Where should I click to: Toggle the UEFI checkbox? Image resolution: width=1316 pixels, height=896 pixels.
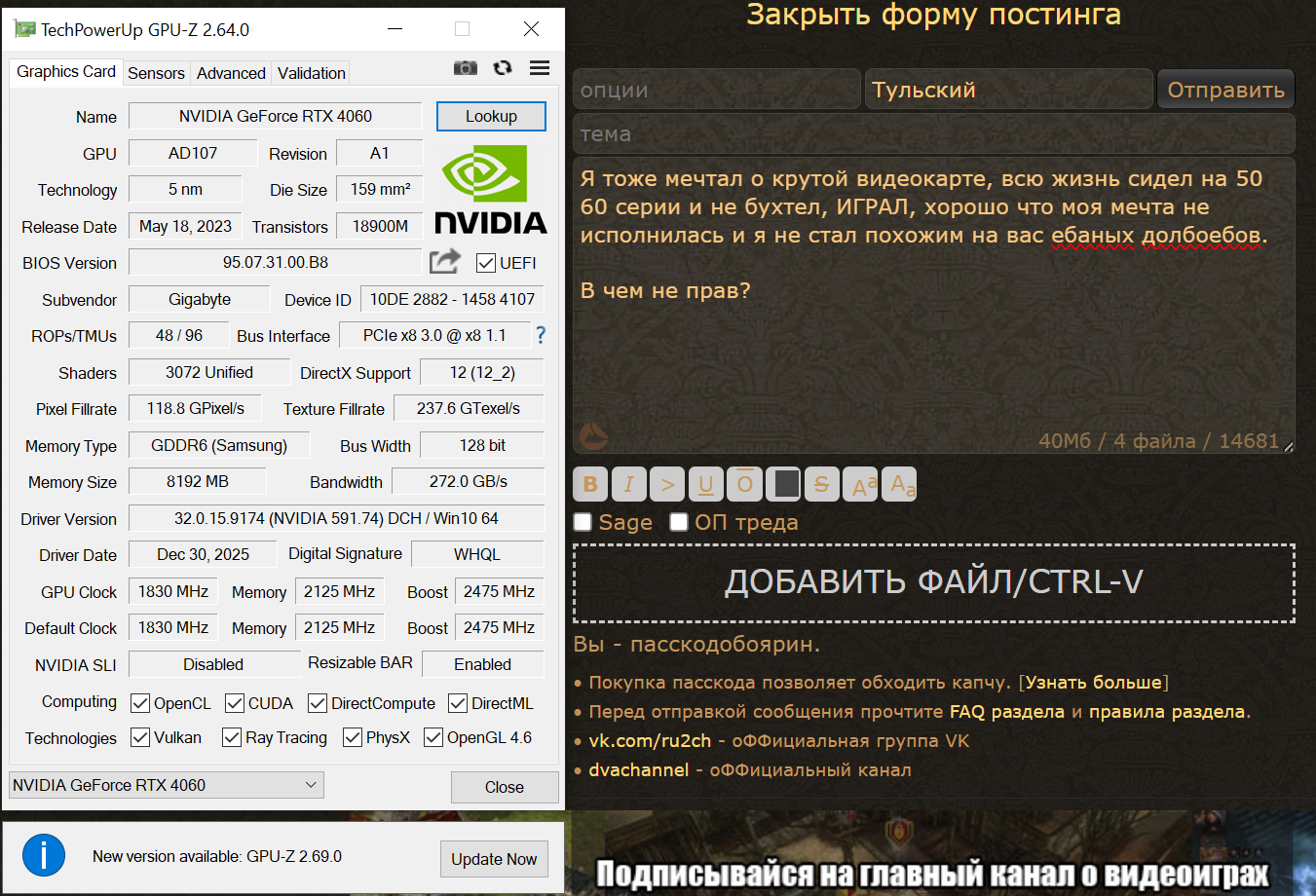486,263
